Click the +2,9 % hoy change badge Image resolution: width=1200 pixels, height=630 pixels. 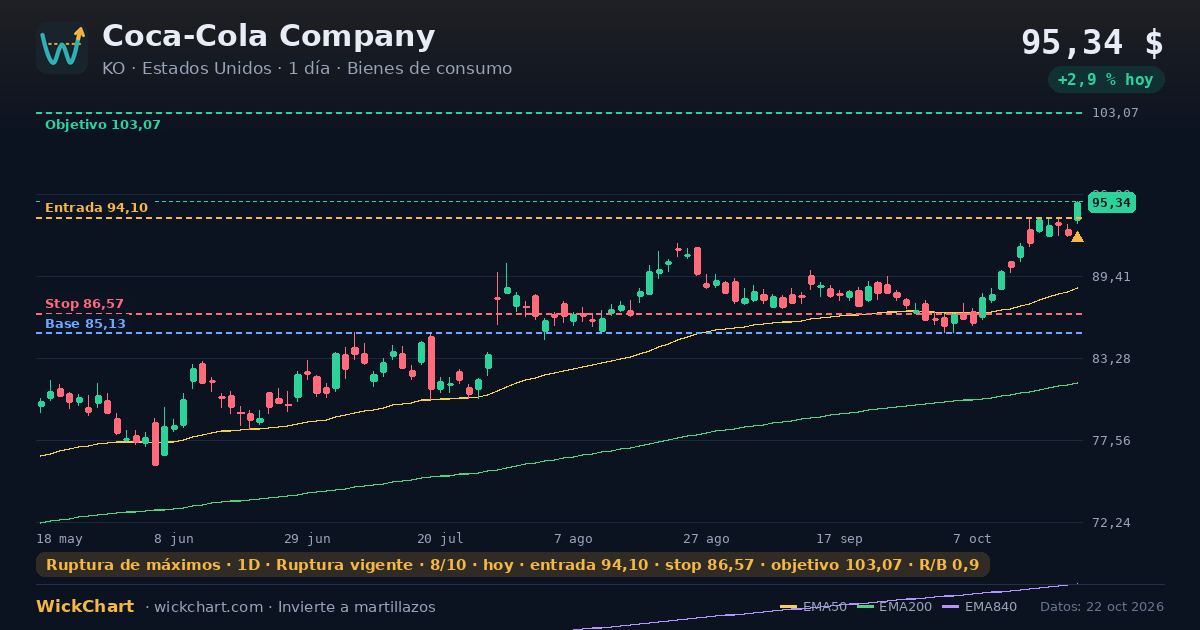click(1105, 80)
